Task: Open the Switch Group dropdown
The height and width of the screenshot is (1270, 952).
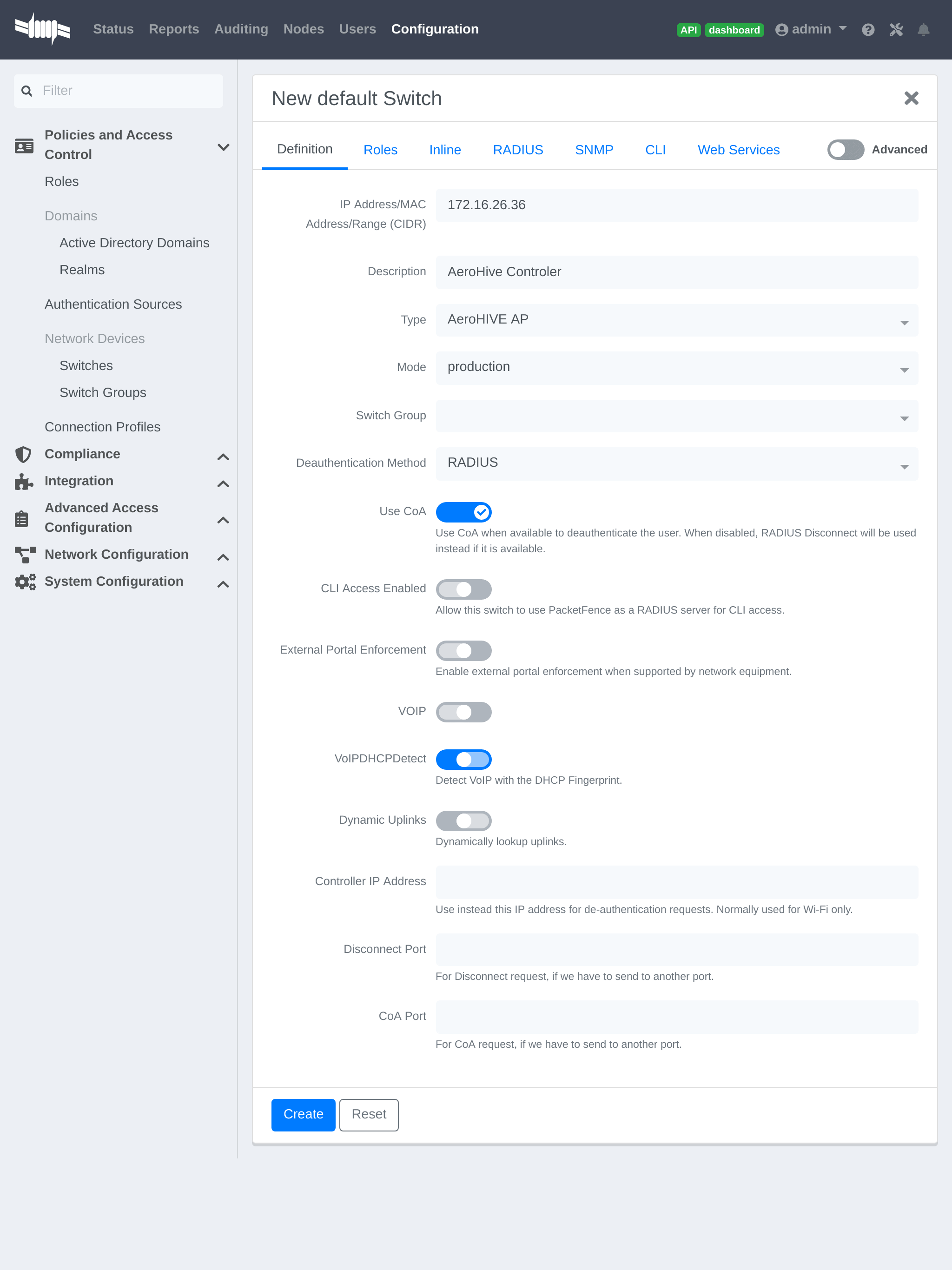Action: click(x=676, y=416)
